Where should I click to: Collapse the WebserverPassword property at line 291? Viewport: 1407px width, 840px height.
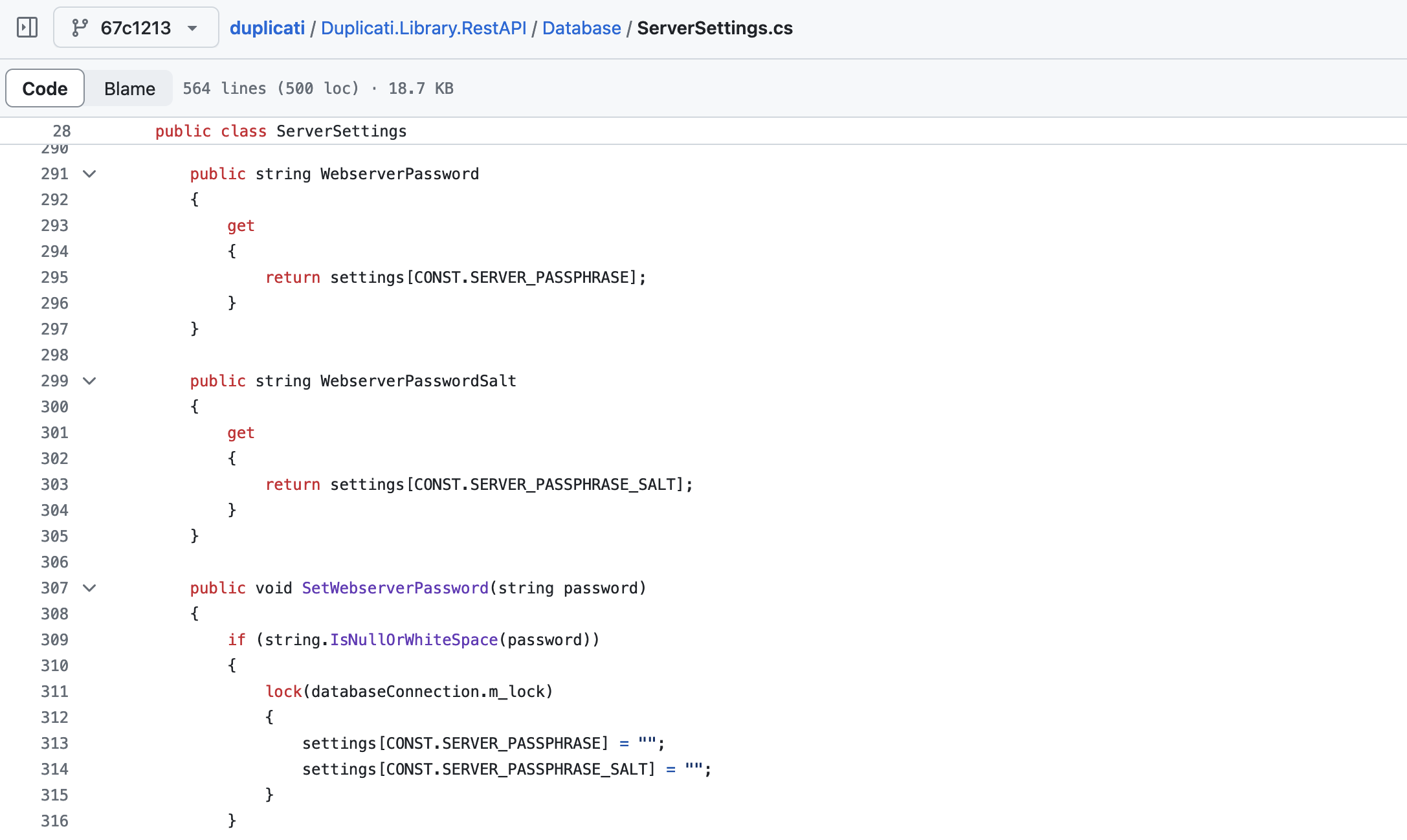(x=90, y=173)
